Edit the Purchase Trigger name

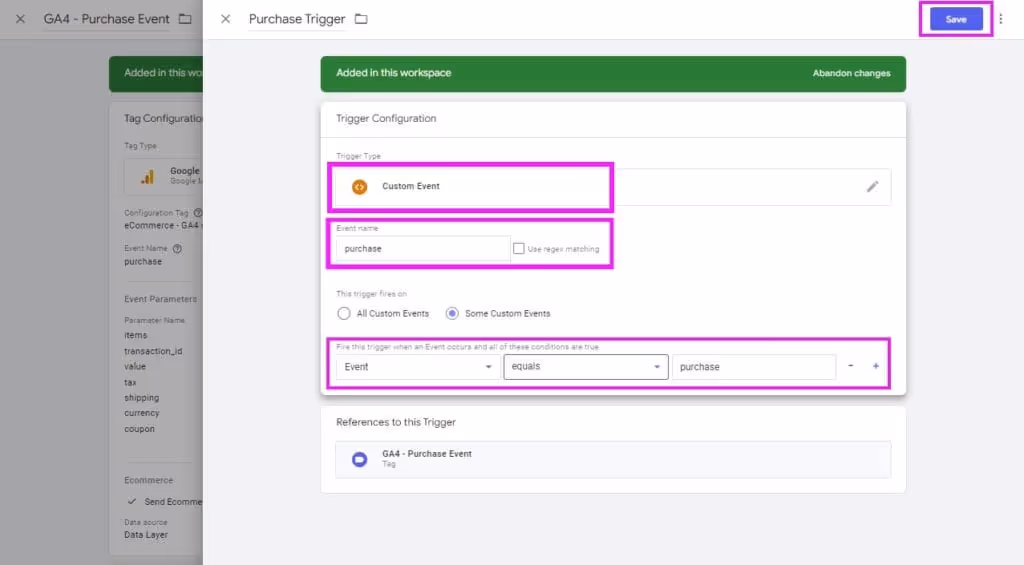(296, 19)
